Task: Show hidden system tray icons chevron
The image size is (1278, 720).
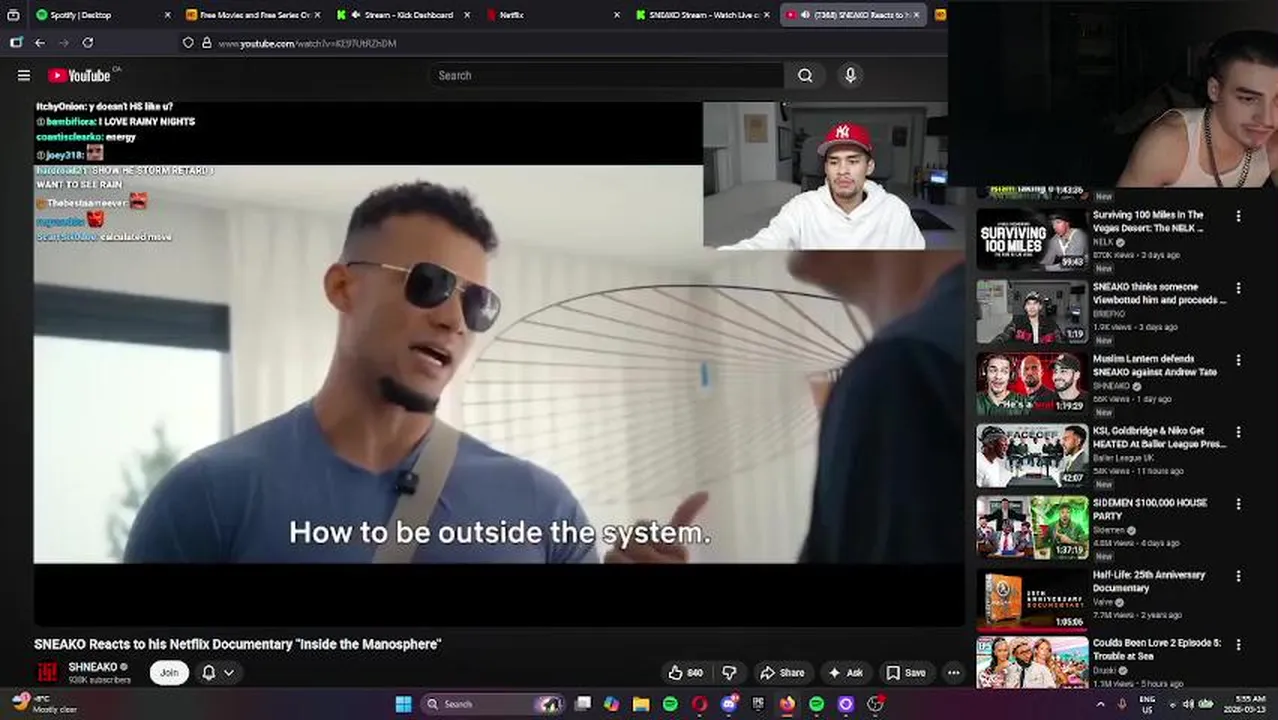Action: 1100,704
